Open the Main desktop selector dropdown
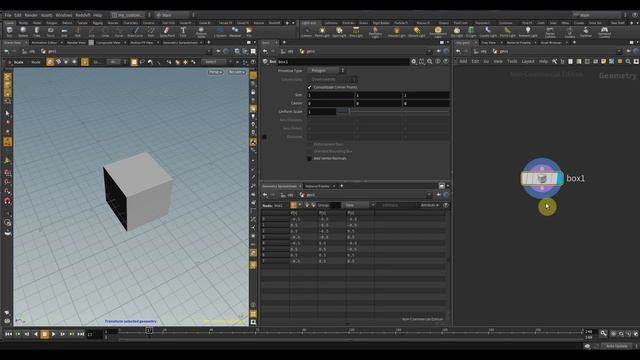 pyautogui.click(x=598, y=15)
